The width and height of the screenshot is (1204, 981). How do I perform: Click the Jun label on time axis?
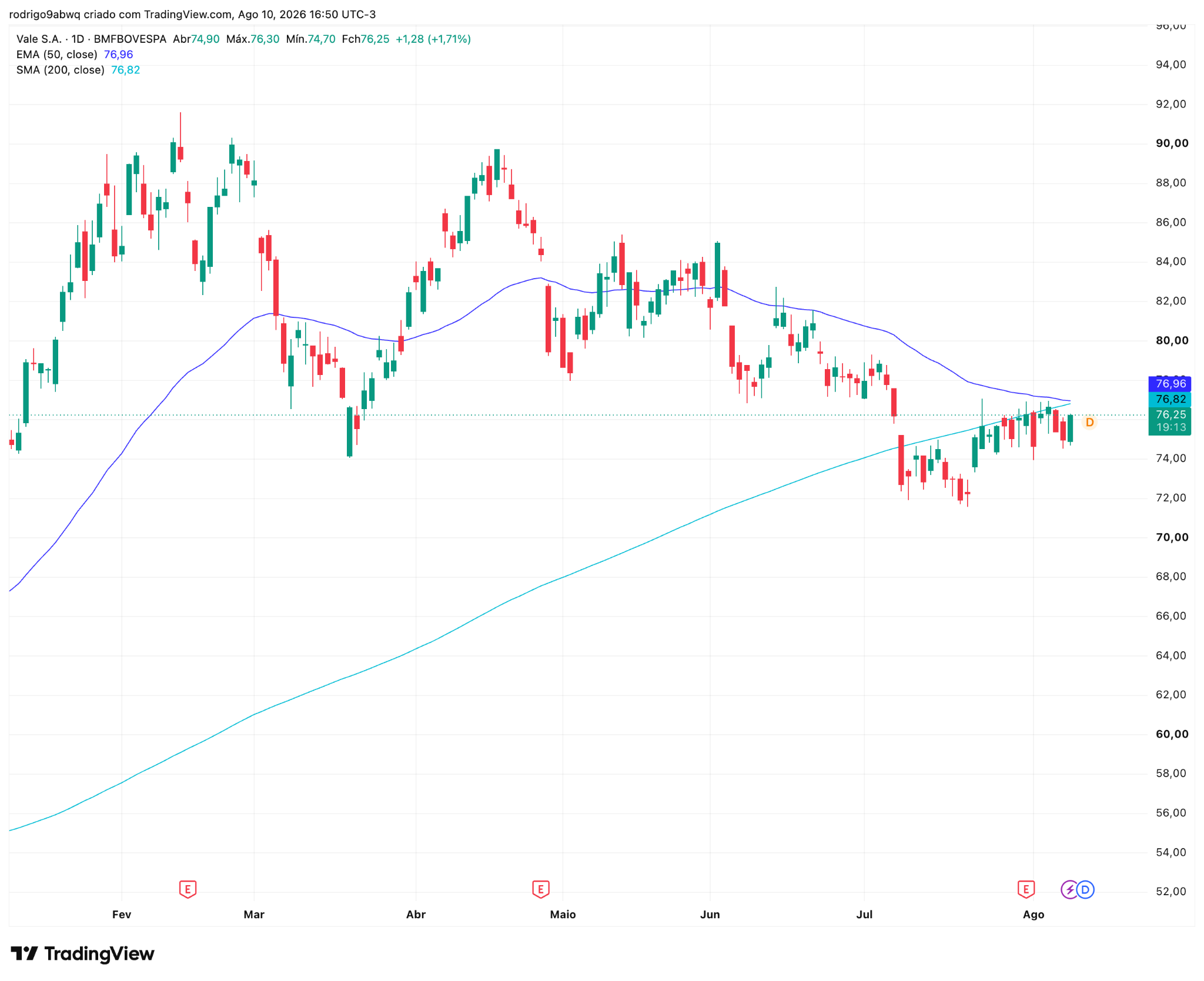point(710,915)
